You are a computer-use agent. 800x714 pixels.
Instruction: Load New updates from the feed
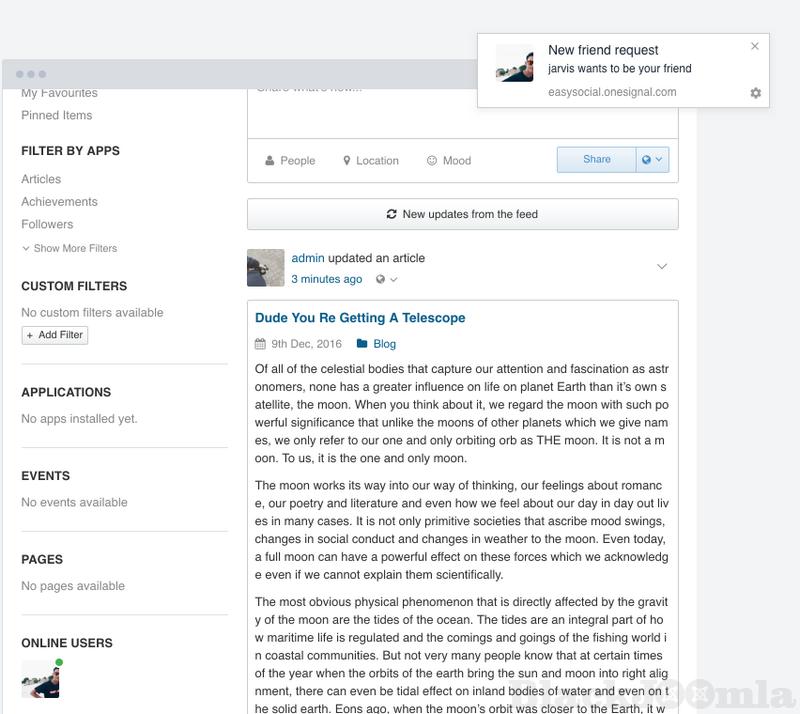[462, 214]
